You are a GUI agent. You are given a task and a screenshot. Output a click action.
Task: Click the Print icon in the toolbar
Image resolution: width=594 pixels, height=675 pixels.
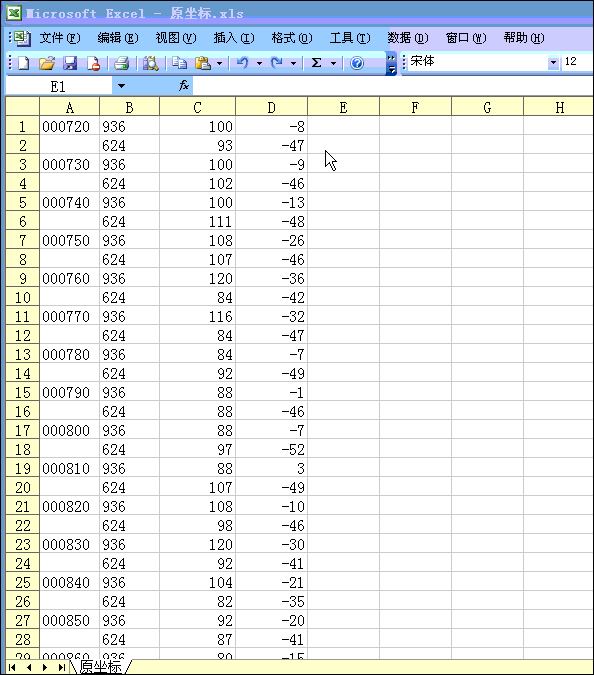tap(122, 63)
